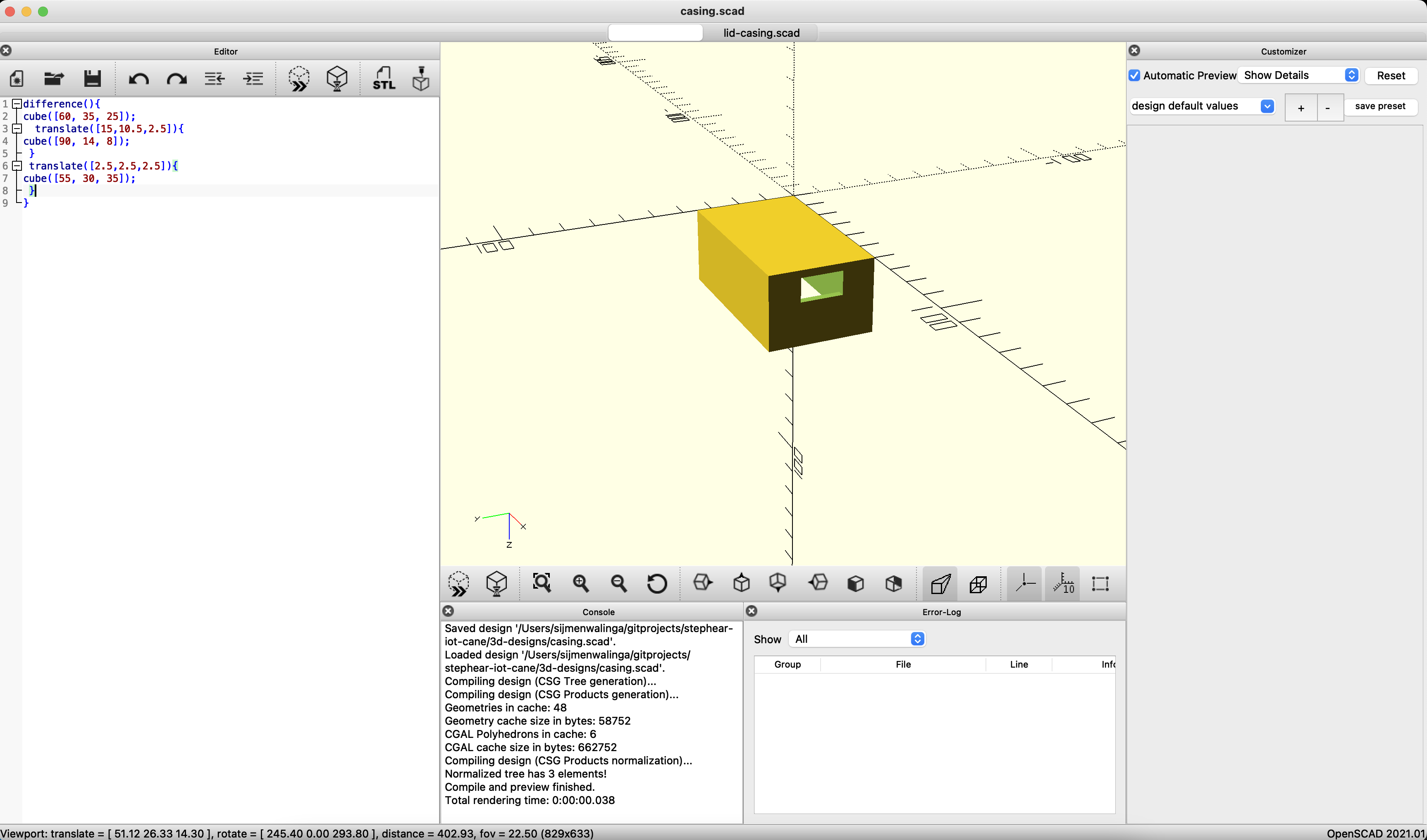Click 'Normalized tree has 3 elements!' console line

[x=525, y=774]
